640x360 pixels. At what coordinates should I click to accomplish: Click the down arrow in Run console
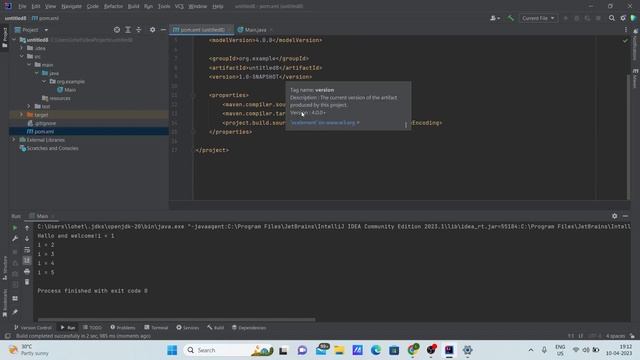pos(27,238)
